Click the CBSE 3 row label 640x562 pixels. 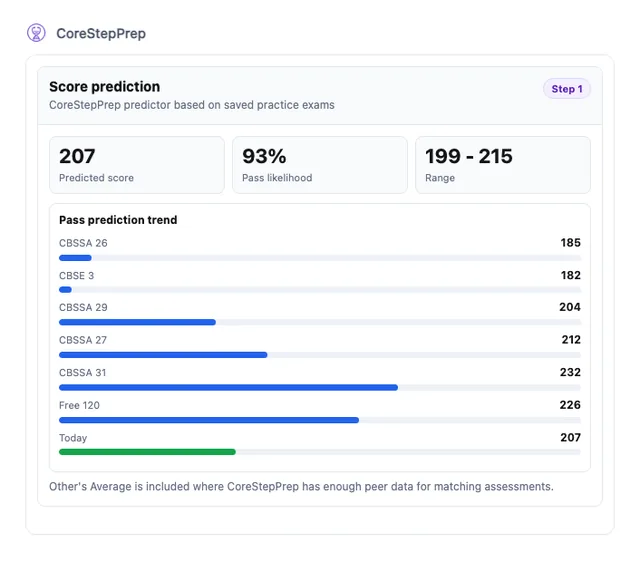(76, 275)
